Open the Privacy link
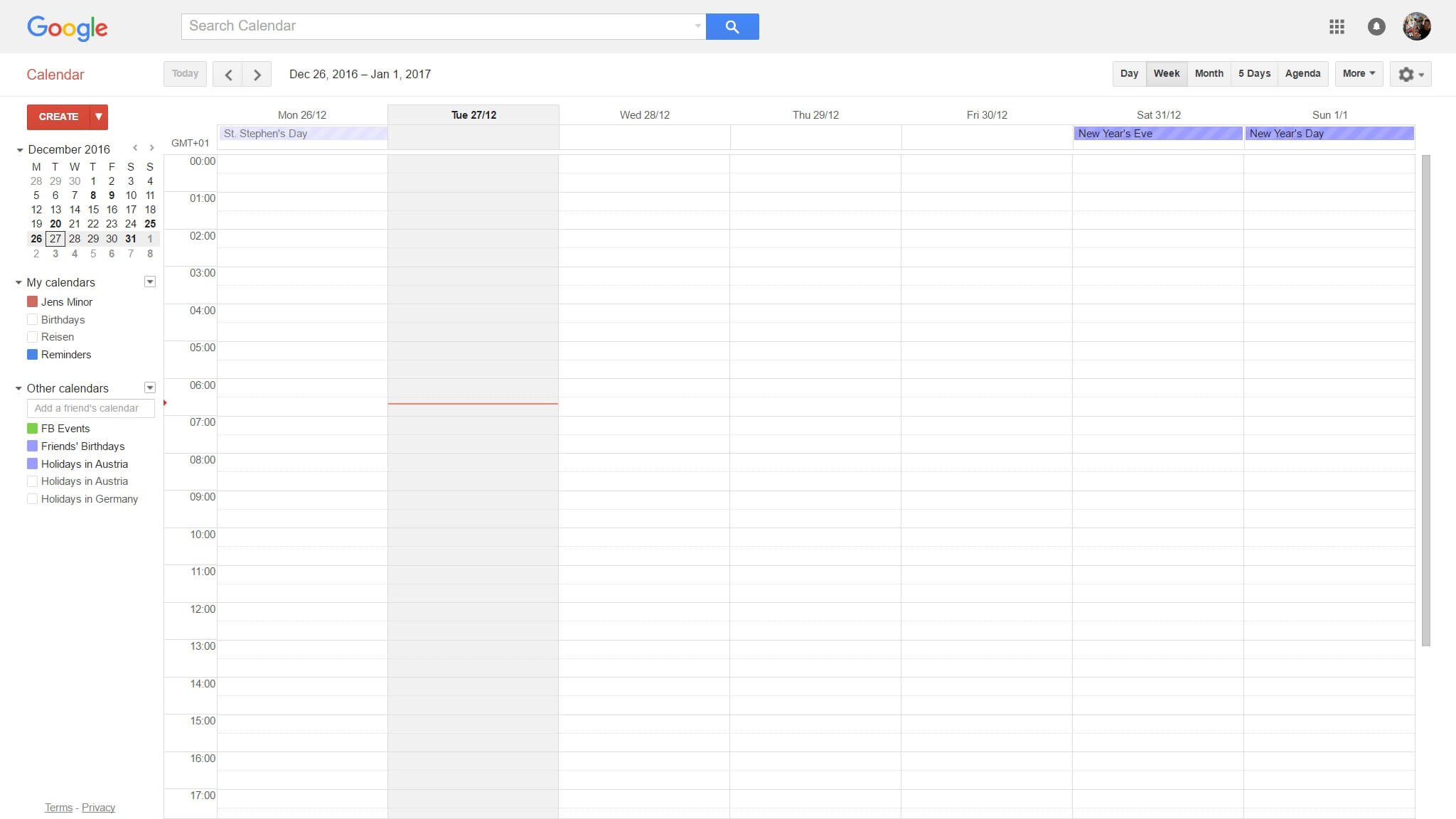Viewport: 1456px width, 819px height. pos(98,808)
